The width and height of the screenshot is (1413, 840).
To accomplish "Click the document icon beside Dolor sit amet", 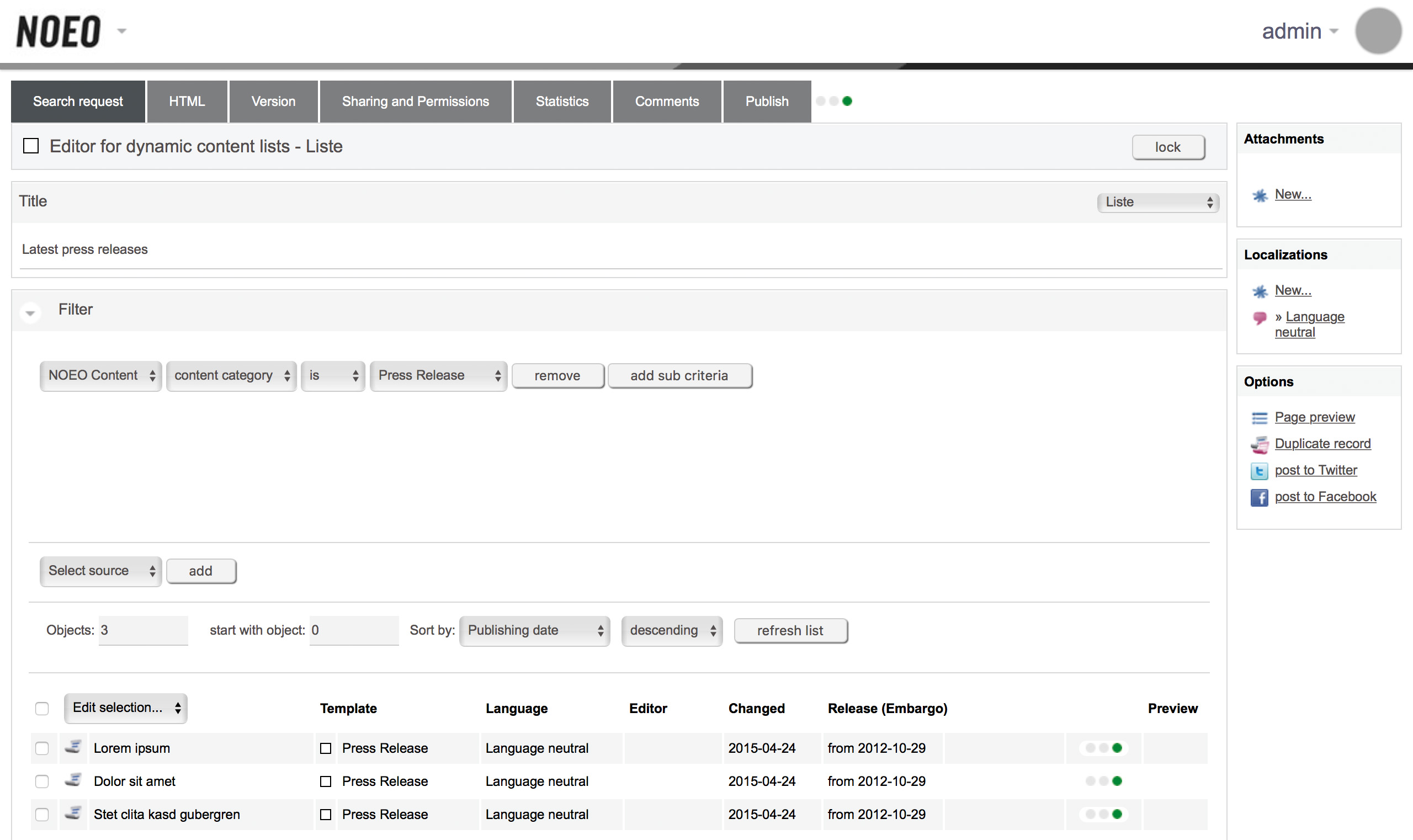I will click(x=73, y=780).
